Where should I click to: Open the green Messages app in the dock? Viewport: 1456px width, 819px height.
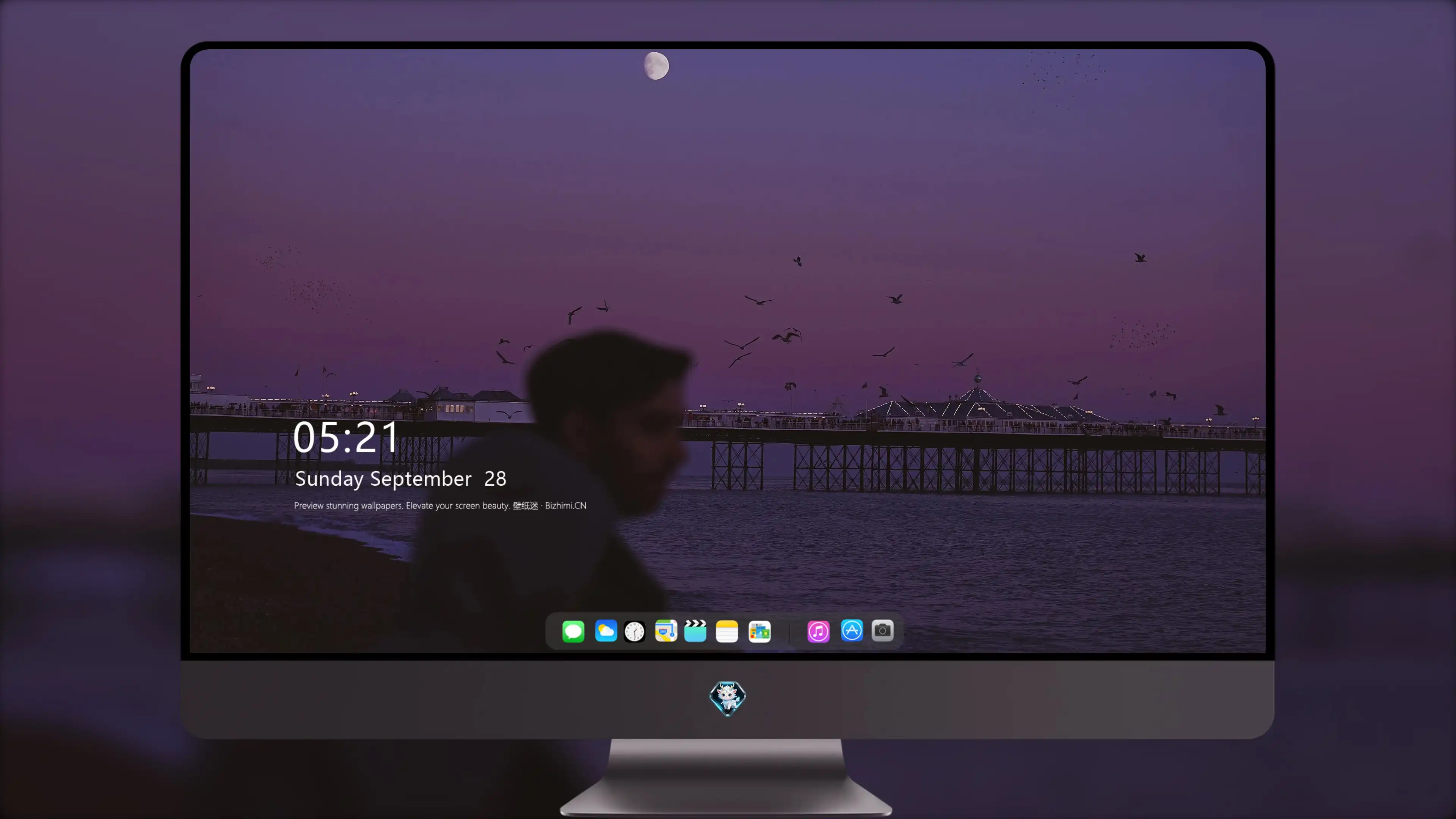point(573,631)
